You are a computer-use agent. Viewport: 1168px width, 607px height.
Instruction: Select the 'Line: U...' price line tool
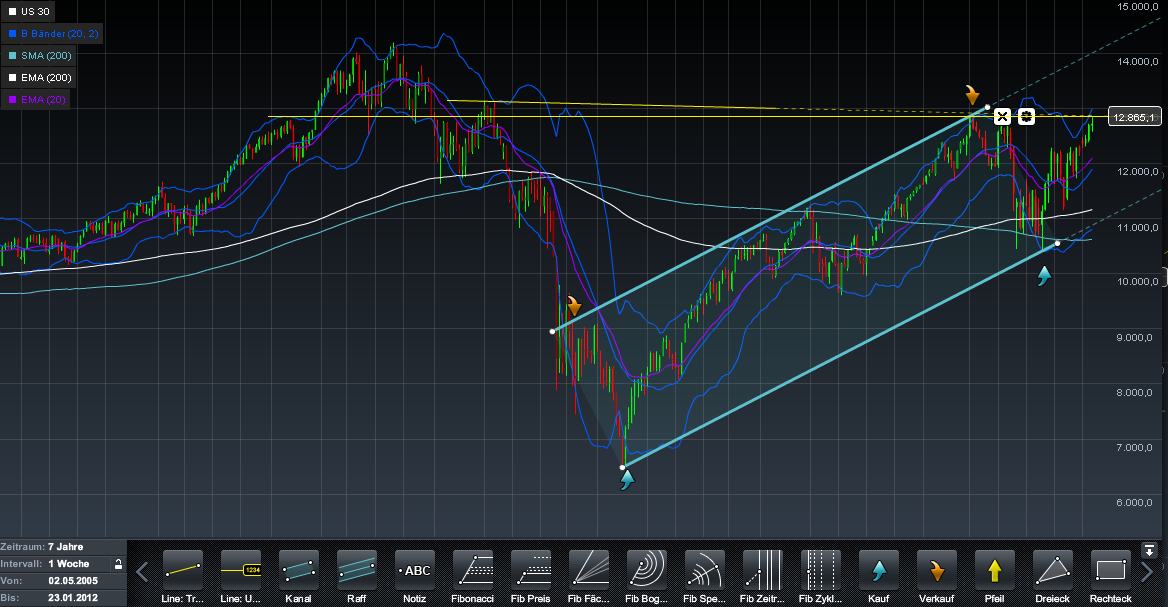(x=241, y=571)
